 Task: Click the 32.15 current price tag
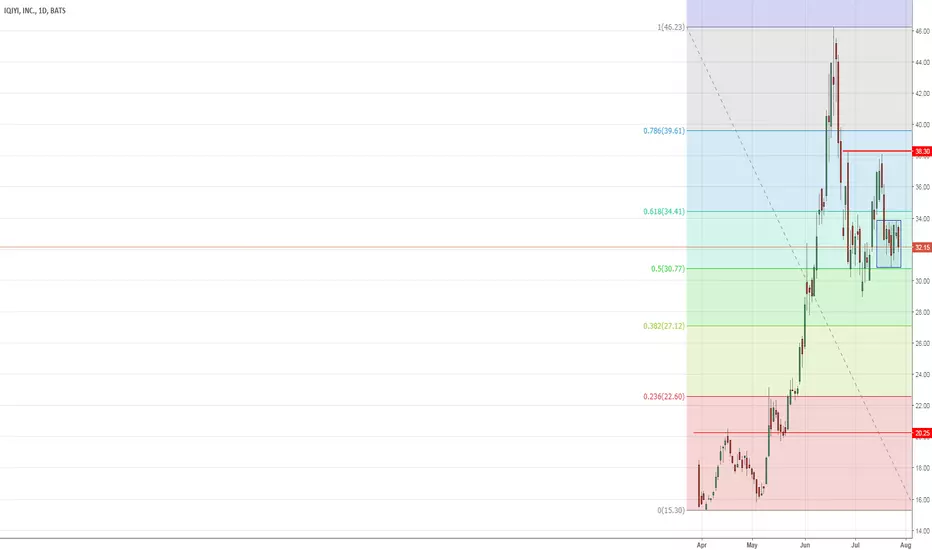coord(922,247)
